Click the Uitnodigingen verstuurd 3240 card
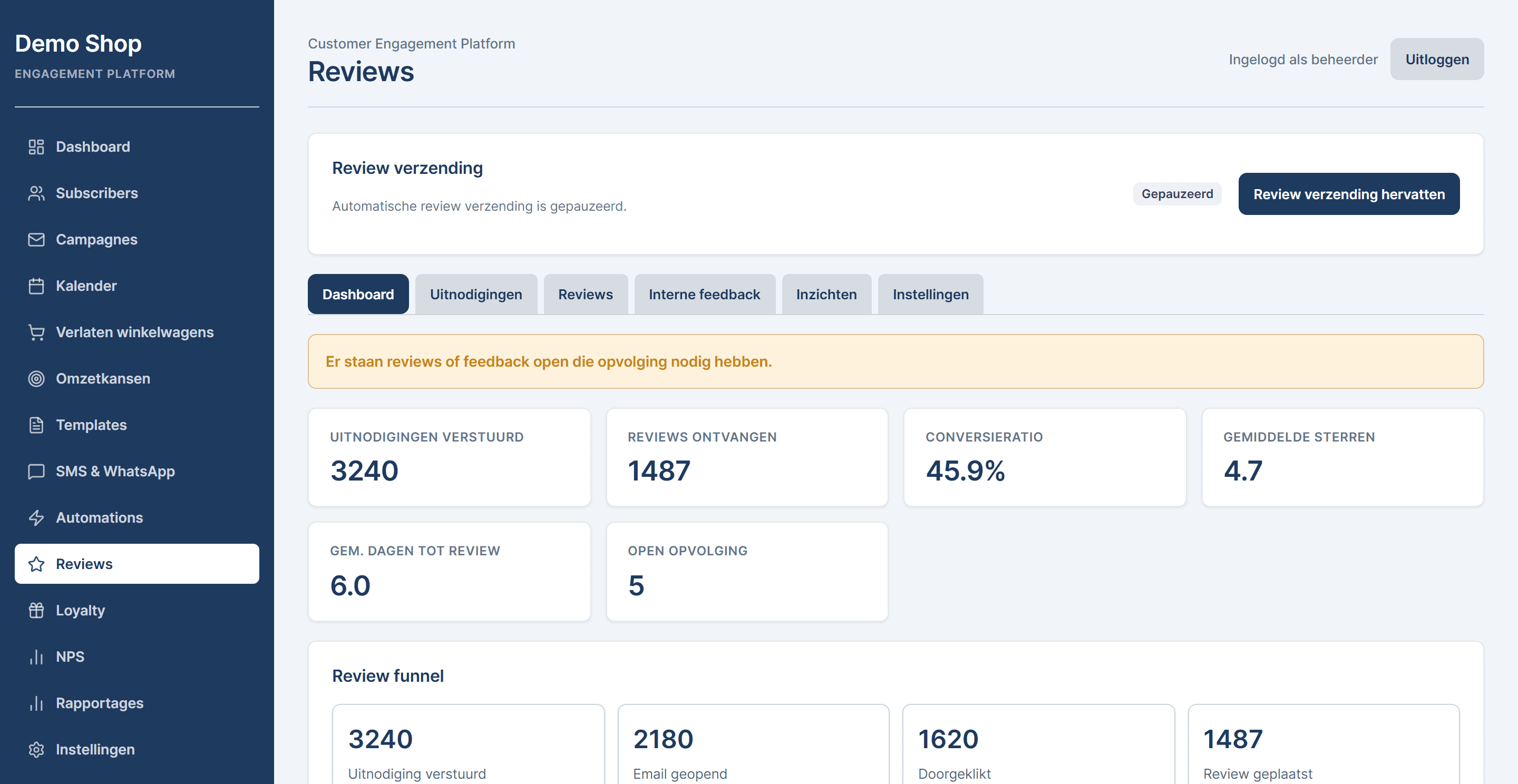Image resolution: width=1518 pixels, height=784 pixels. pyautogui.click(x=449, y=457)
